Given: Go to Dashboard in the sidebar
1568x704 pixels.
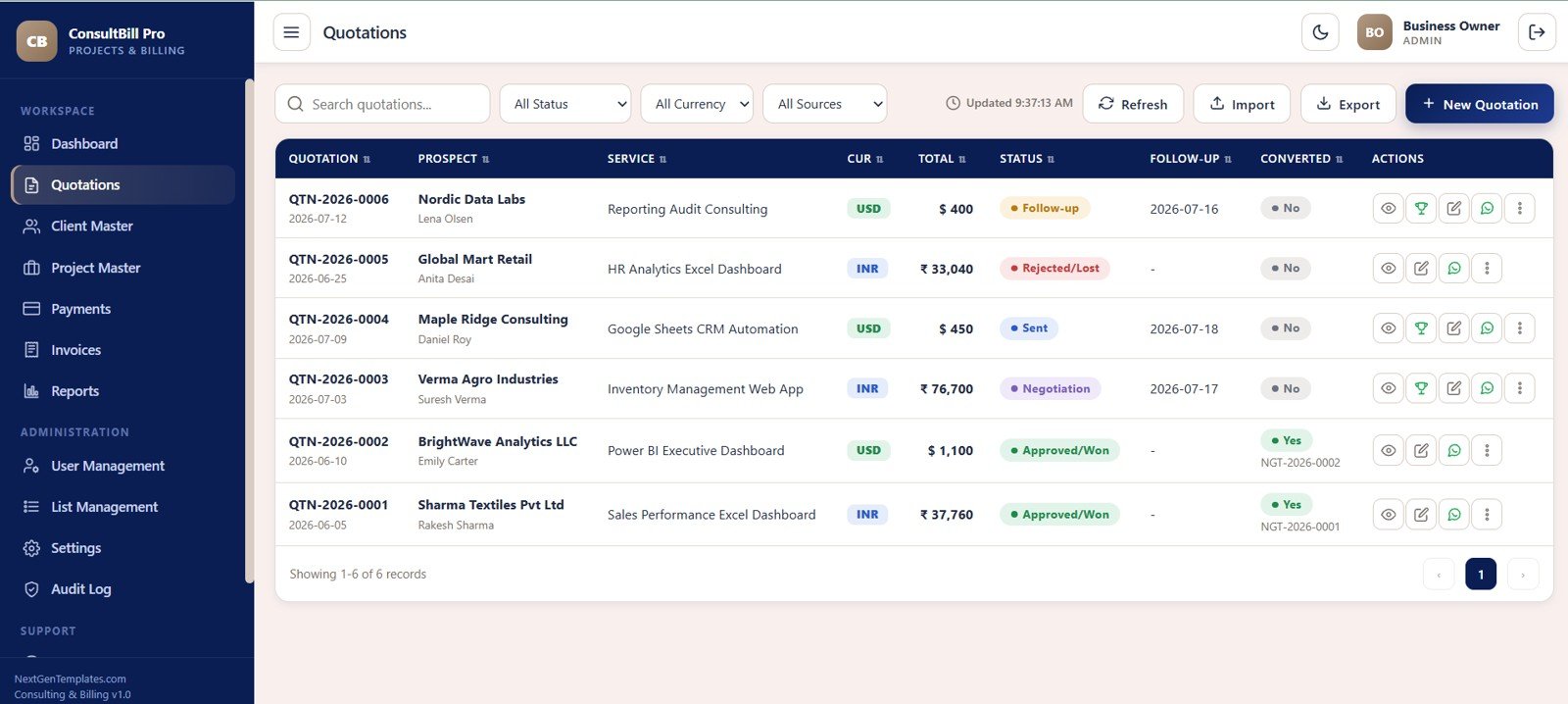Looking at the screenshot, I should [122, 143].
